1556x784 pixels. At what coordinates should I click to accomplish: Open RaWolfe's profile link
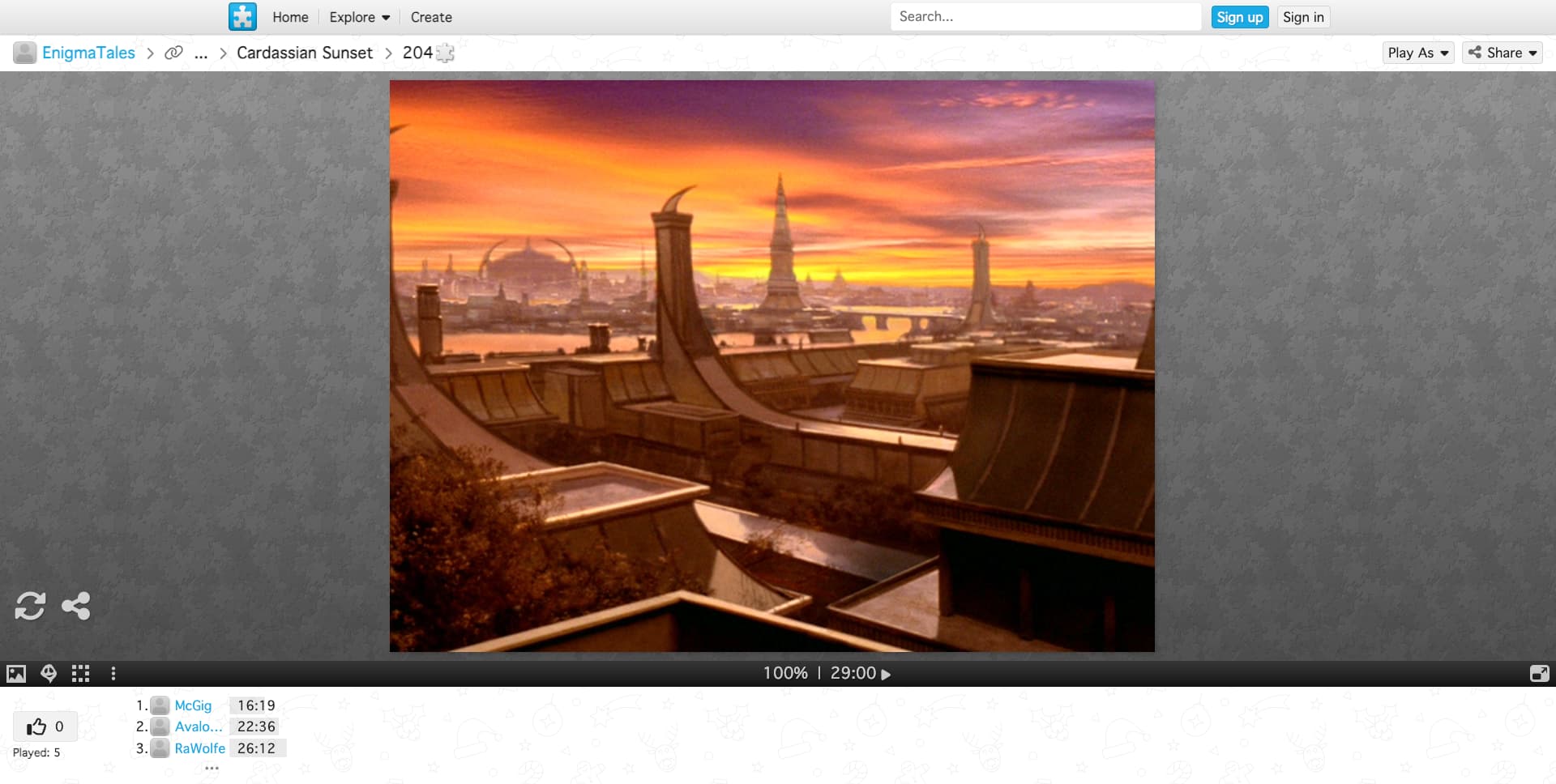[x=200, y=748]
